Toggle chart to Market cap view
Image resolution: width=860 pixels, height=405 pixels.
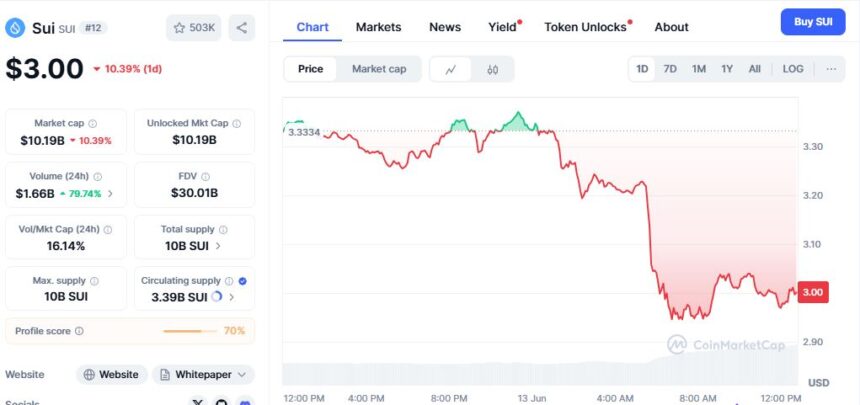click(x=379, y=69)
